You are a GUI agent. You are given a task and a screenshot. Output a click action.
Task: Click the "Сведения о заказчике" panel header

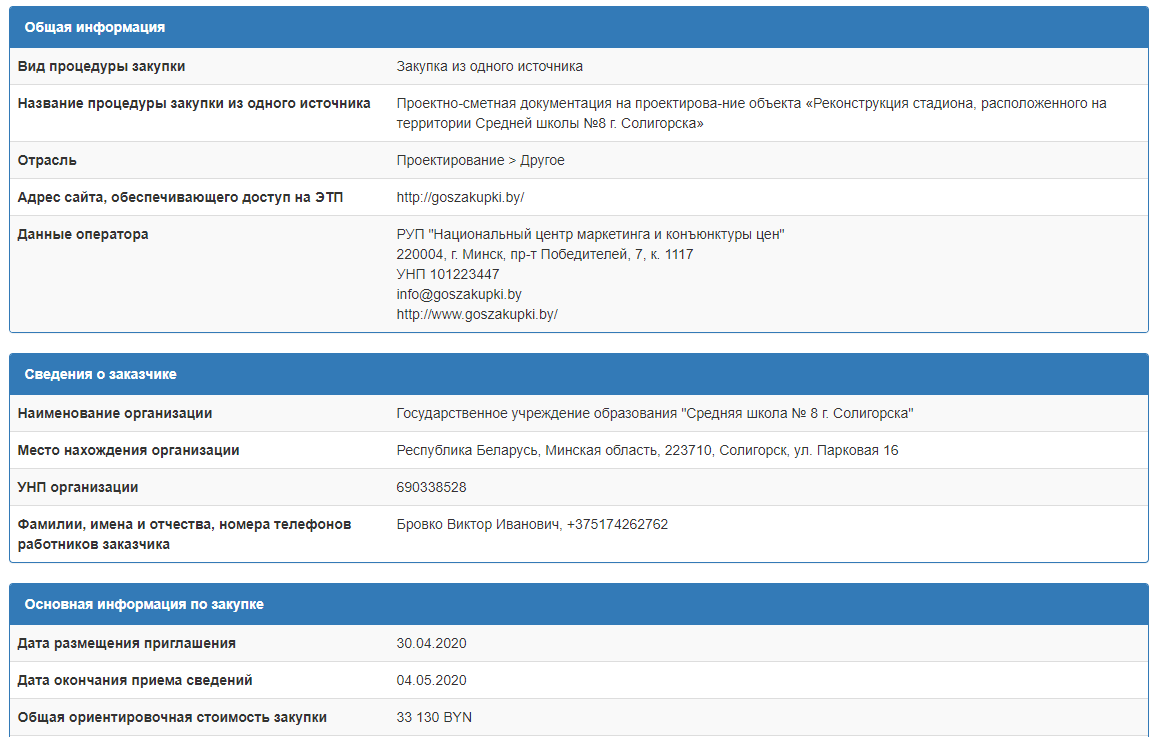(x=100, y=374)
